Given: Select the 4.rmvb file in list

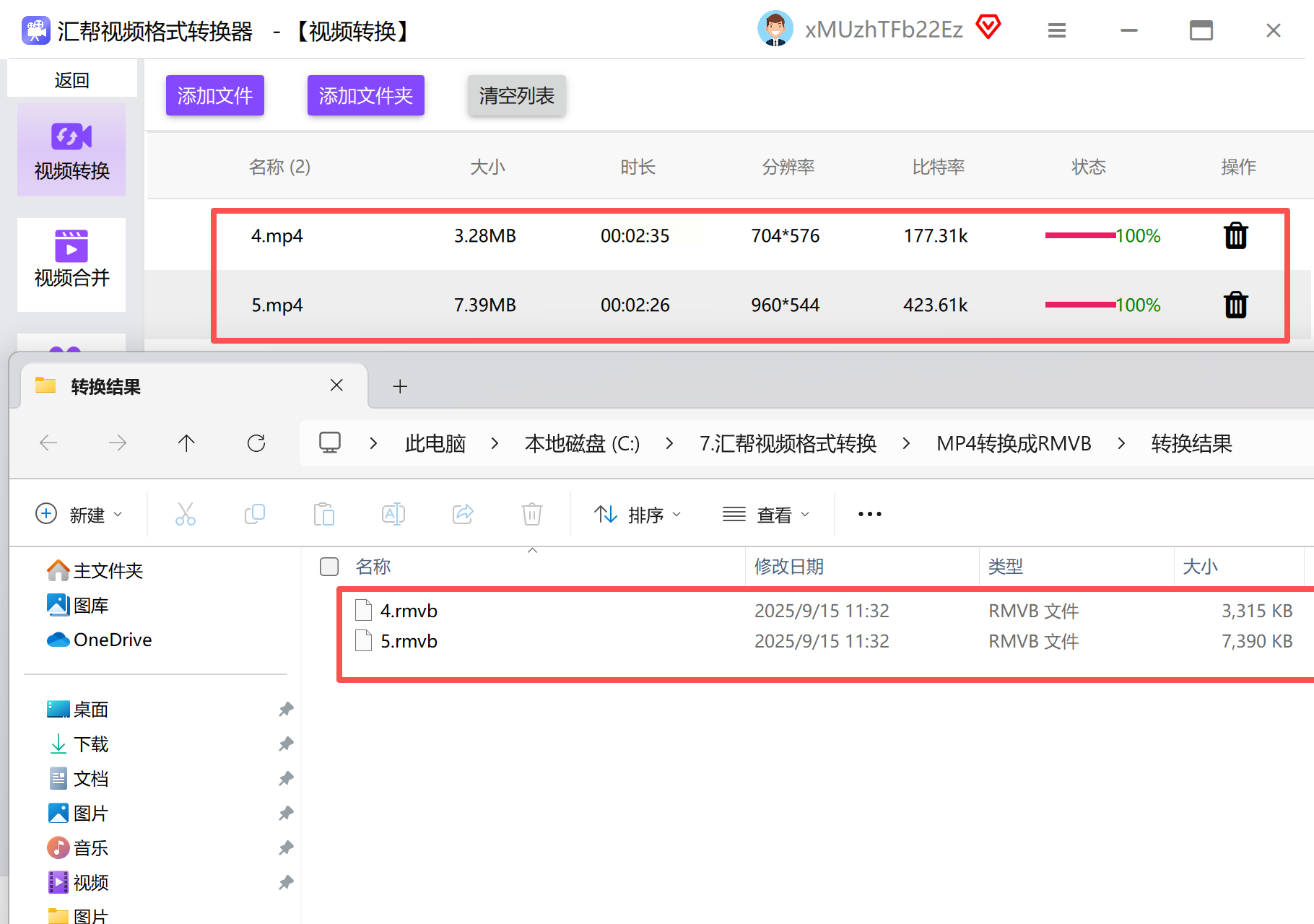Looking at the screenshot, I should (x=409, y=611).
